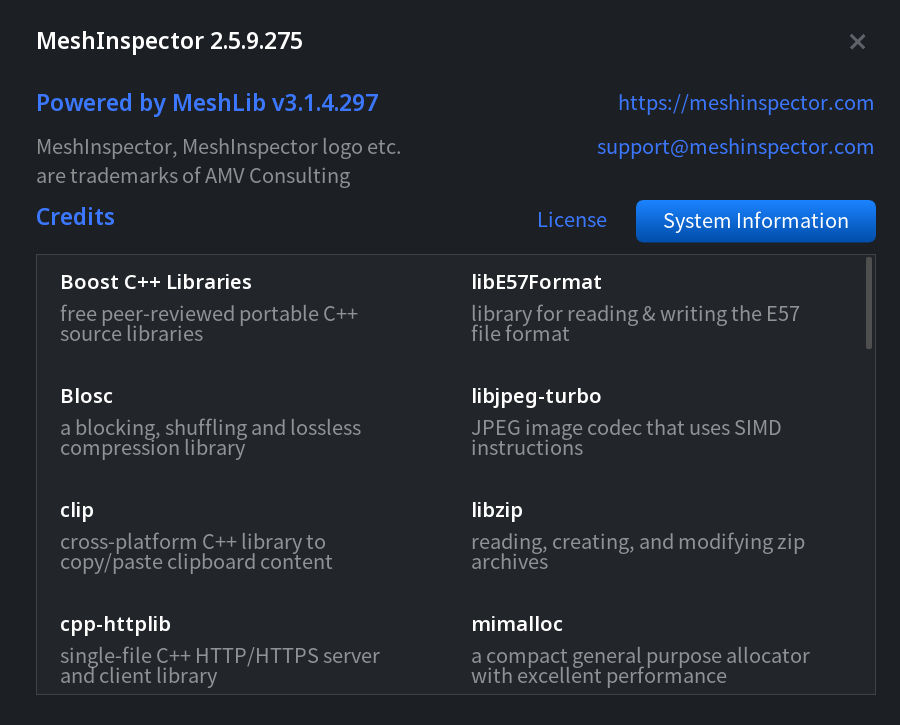The height and width of the screenshot is (725, 900).
Task: Click 'JPEG image codec that uses SIMD' description
Action: coord(626,428)
